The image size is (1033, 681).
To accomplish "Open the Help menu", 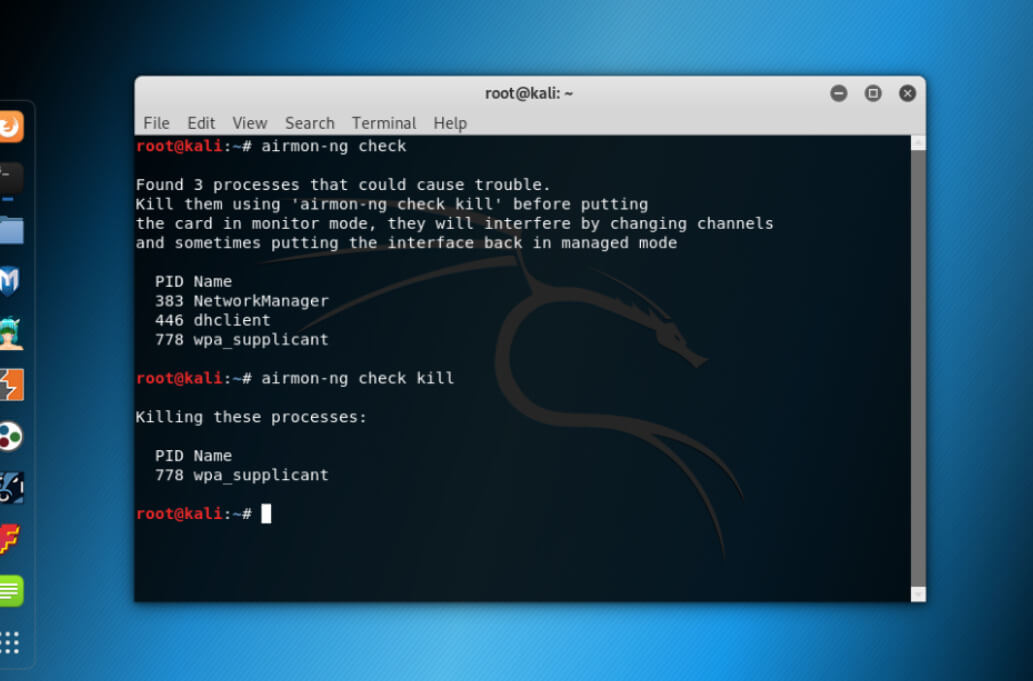I will (450, 123).
